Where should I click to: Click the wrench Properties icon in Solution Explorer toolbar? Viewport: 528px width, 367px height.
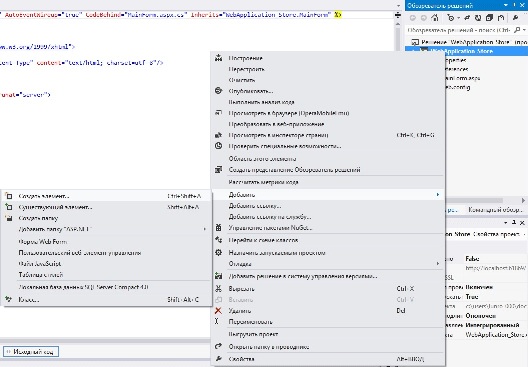(515, 18)
